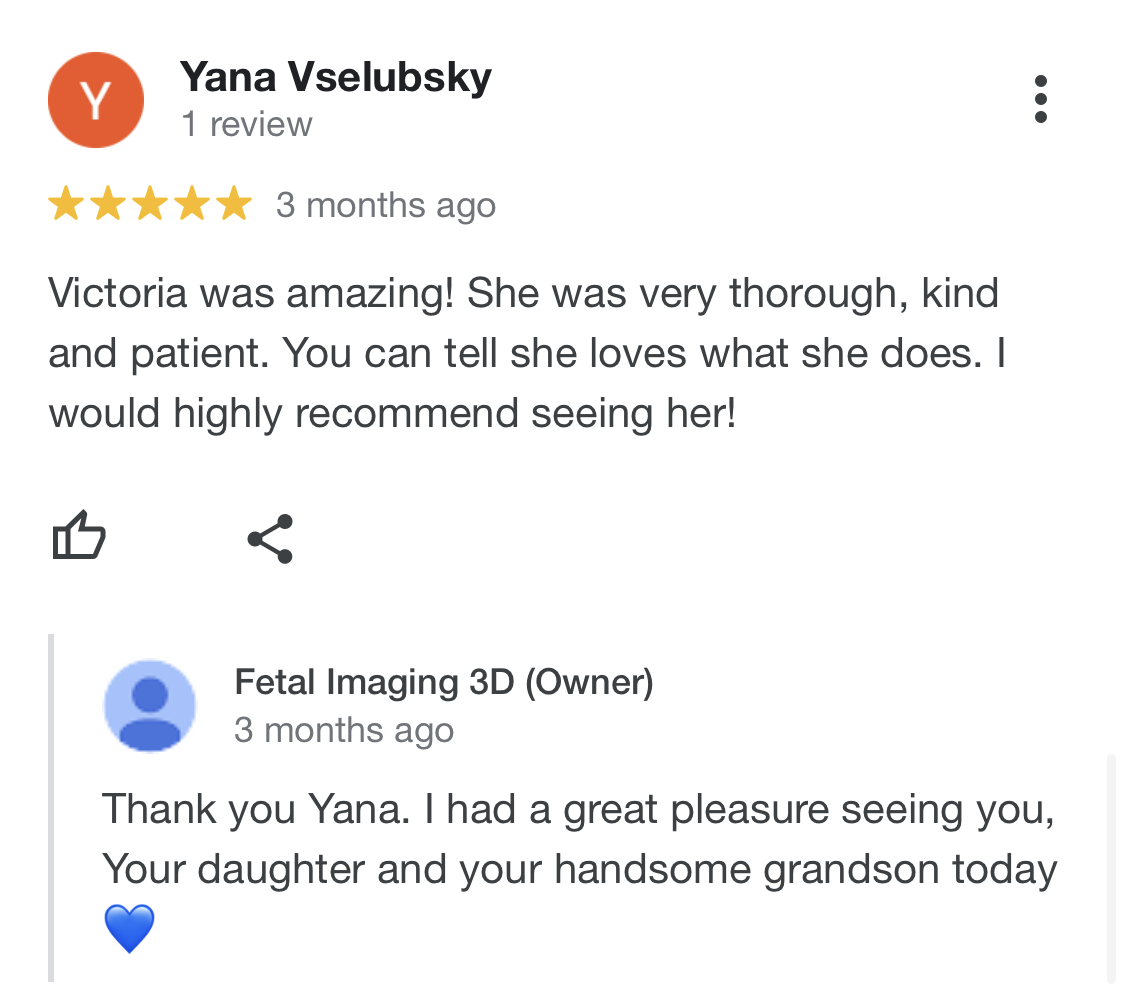Image resolution: width=1125 pixels, height=990 pixels.
Task: Click the "1 review" count
Action: pyautogui.click(x=246, y=125)
